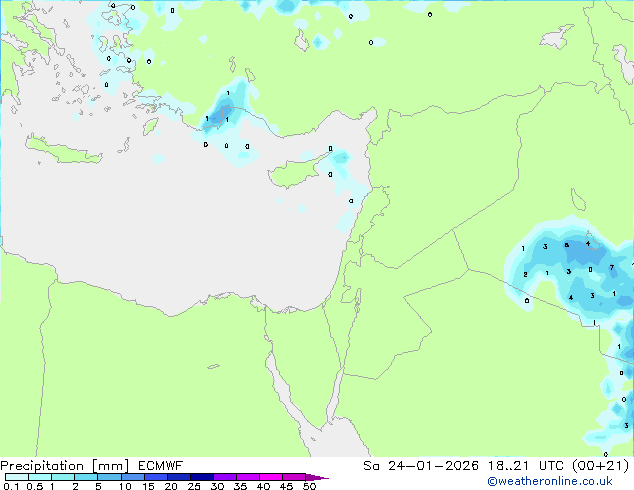Click the 'Precipitation [mm]' title text
The height and width of the screenshot is (490, 634).
(65, 466)
